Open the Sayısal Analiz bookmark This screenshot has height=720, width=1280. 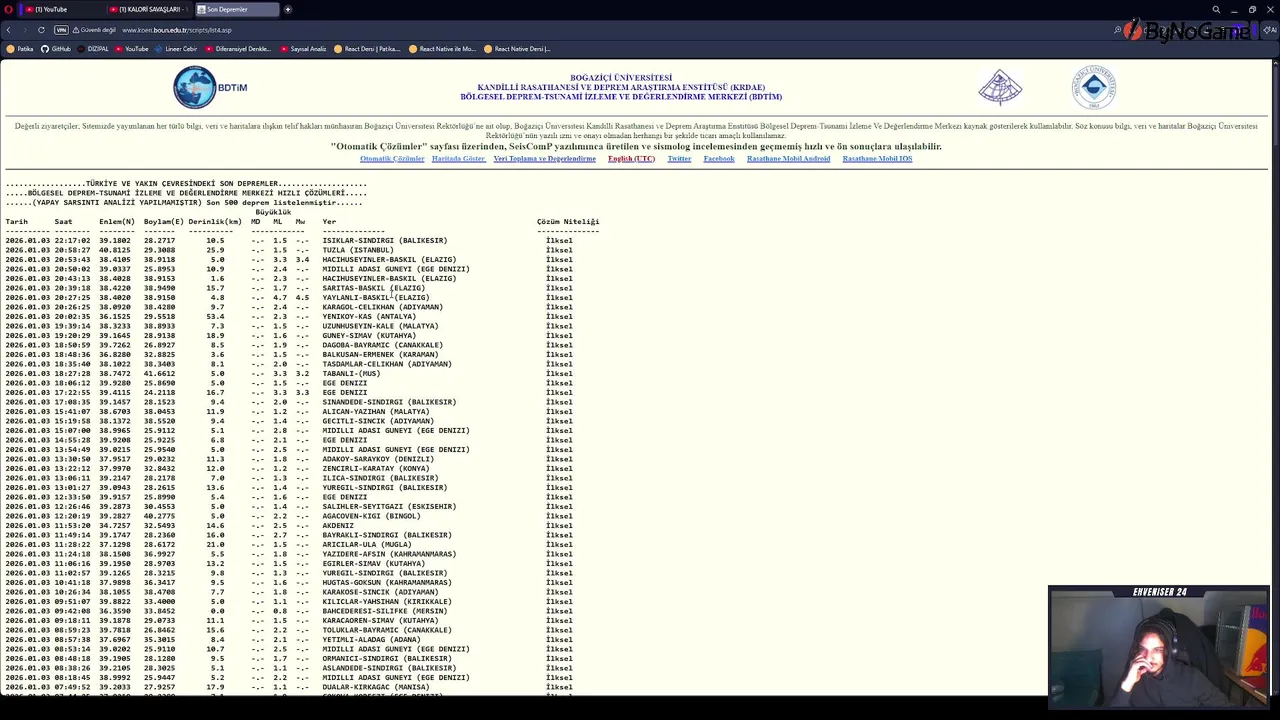(x=303, y=48)
